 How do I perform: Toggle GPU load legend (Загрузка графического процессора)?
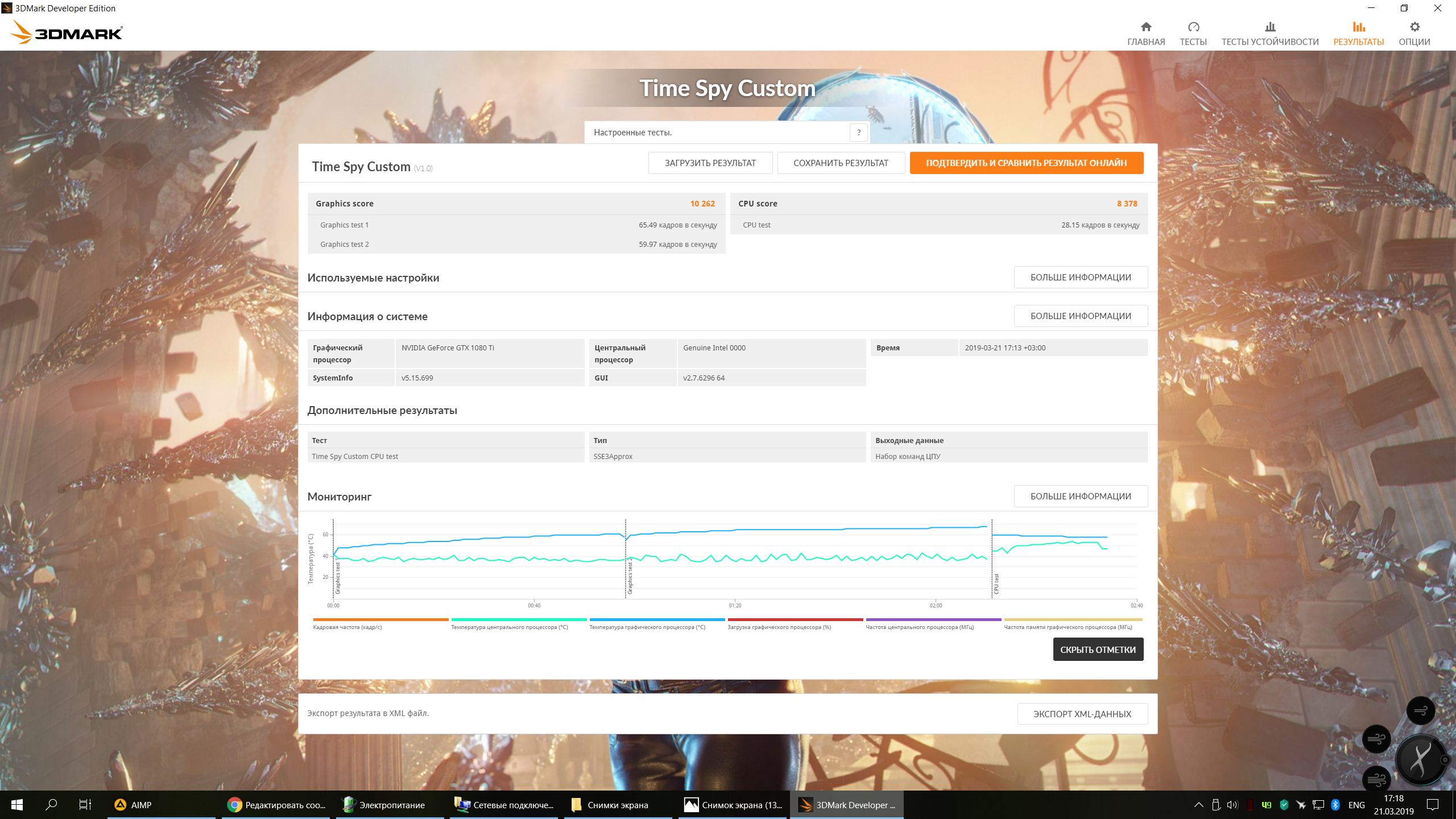(x=779, y=627)
